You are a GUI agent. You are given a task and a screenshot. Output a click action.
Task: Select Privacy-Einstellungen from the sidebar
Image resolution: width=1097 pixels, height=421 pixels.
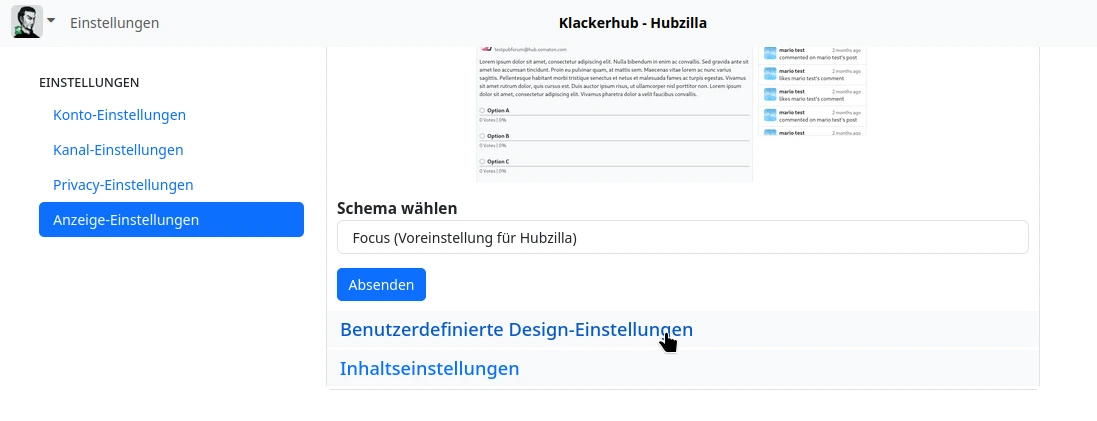[123, 185]
